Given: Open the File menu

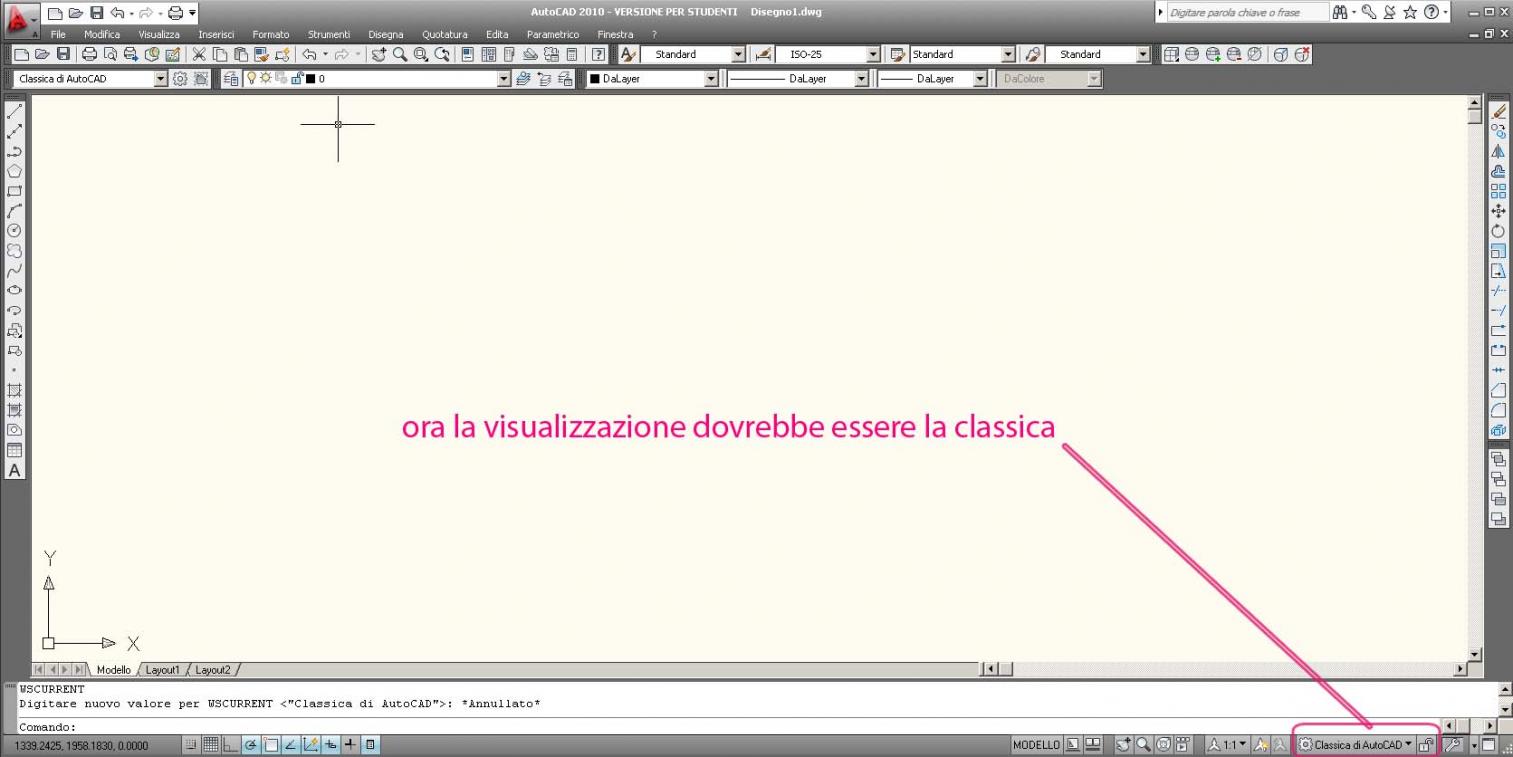Looking at the screenshot, I should point(58,35).
